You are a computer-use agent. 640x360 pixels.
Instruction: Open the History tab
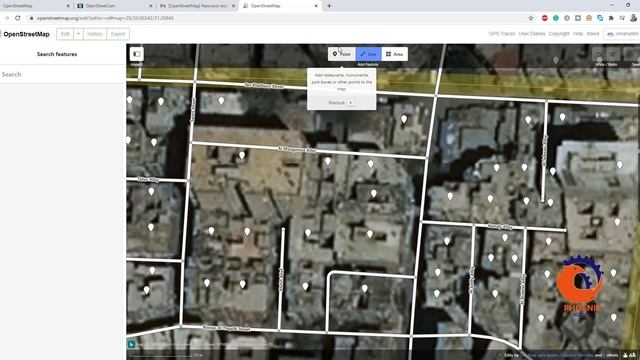[95, 34]
